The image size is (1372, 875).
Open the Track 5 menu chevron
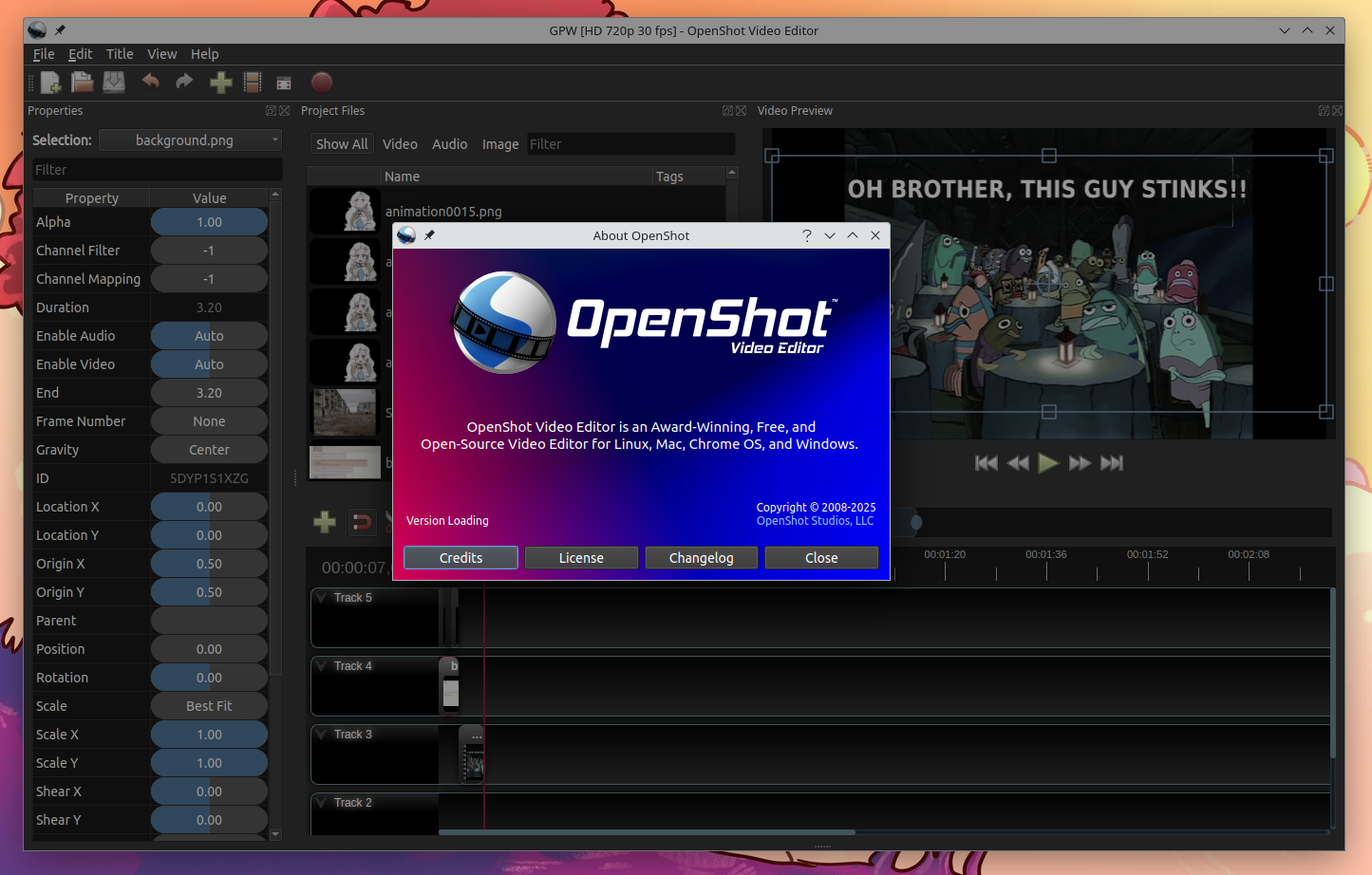pos(320,598)
